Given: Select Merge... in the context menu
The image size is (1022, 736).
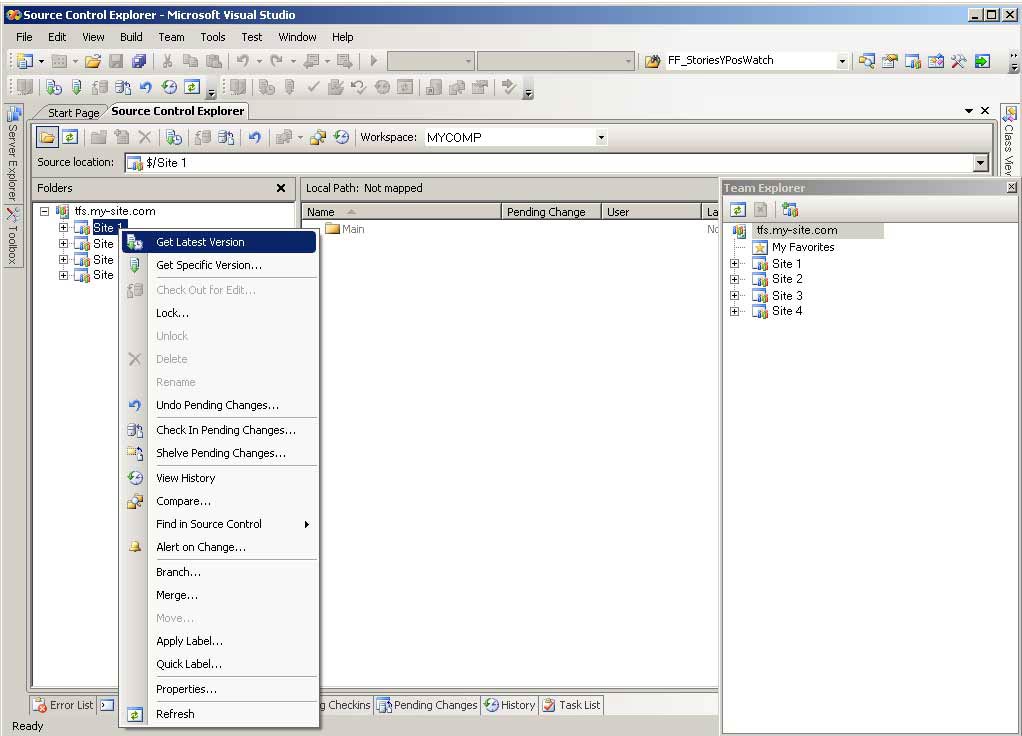Looking at the screenshot, I should pos(220,595).
